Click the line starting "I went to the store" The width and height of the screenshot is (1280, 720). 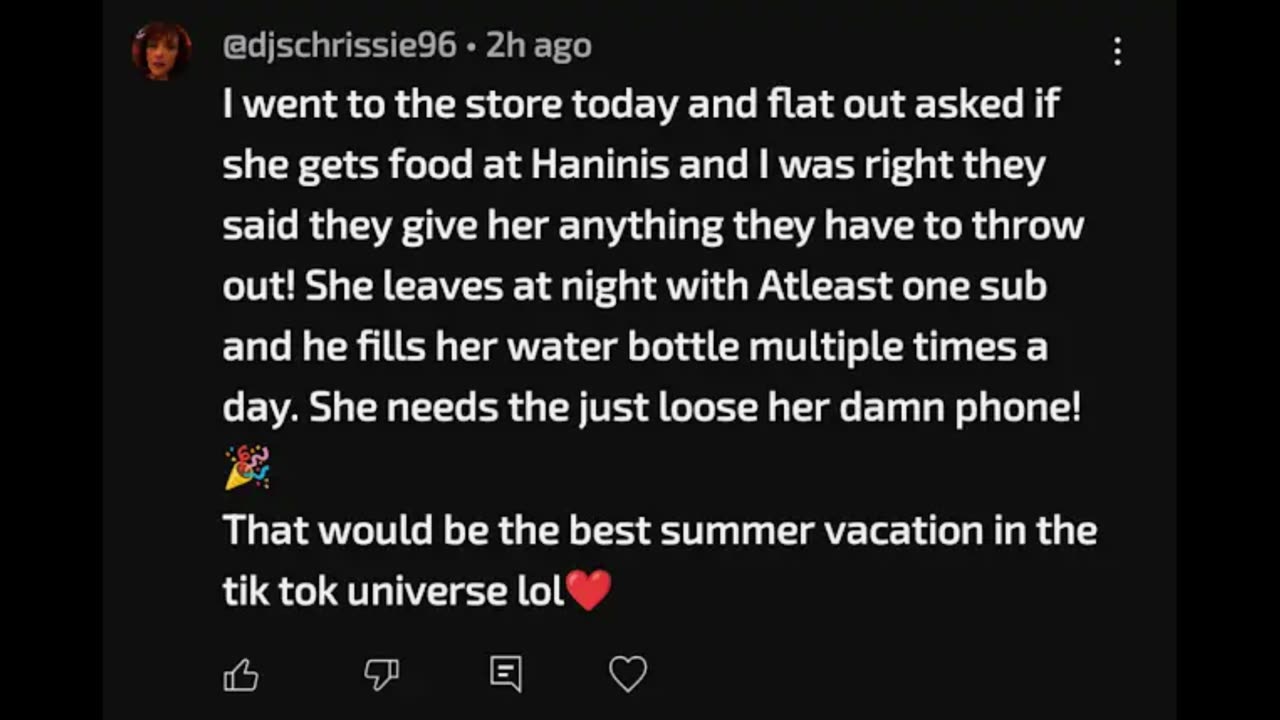[640, 104]
